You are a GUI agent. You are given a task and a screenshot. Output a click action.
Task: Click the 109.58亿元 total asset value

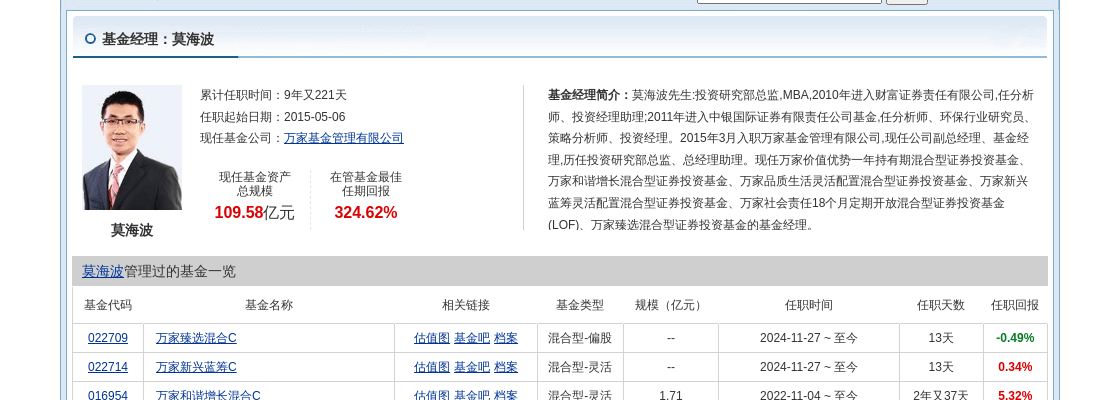pyautogui.click(x=254, y=212)
